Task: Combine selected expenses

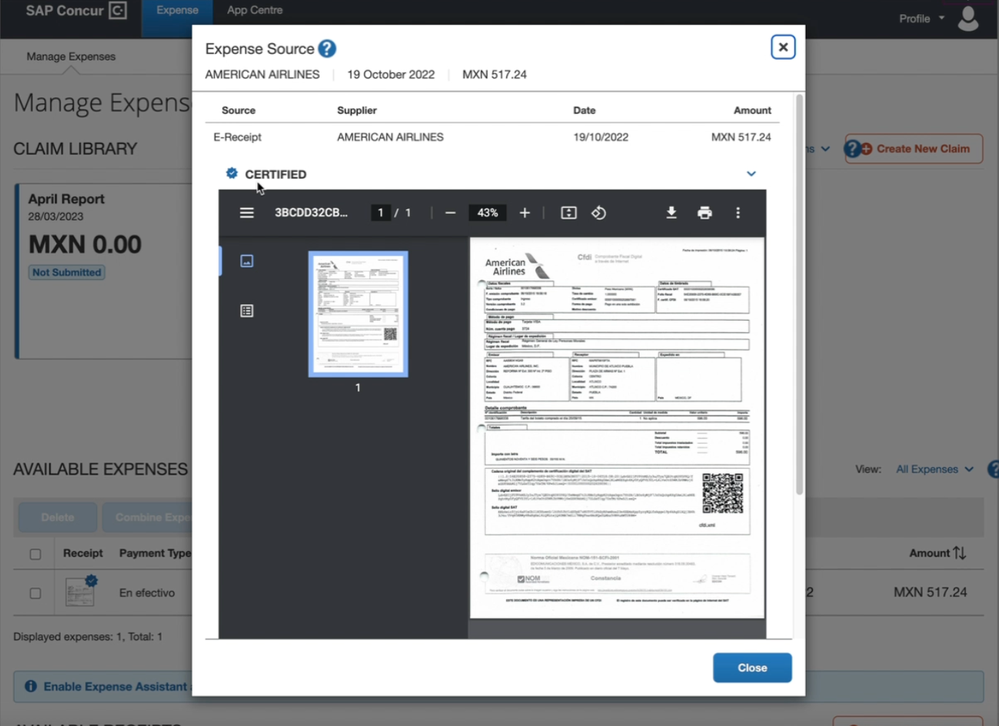Action: click(x=148, y=517)
